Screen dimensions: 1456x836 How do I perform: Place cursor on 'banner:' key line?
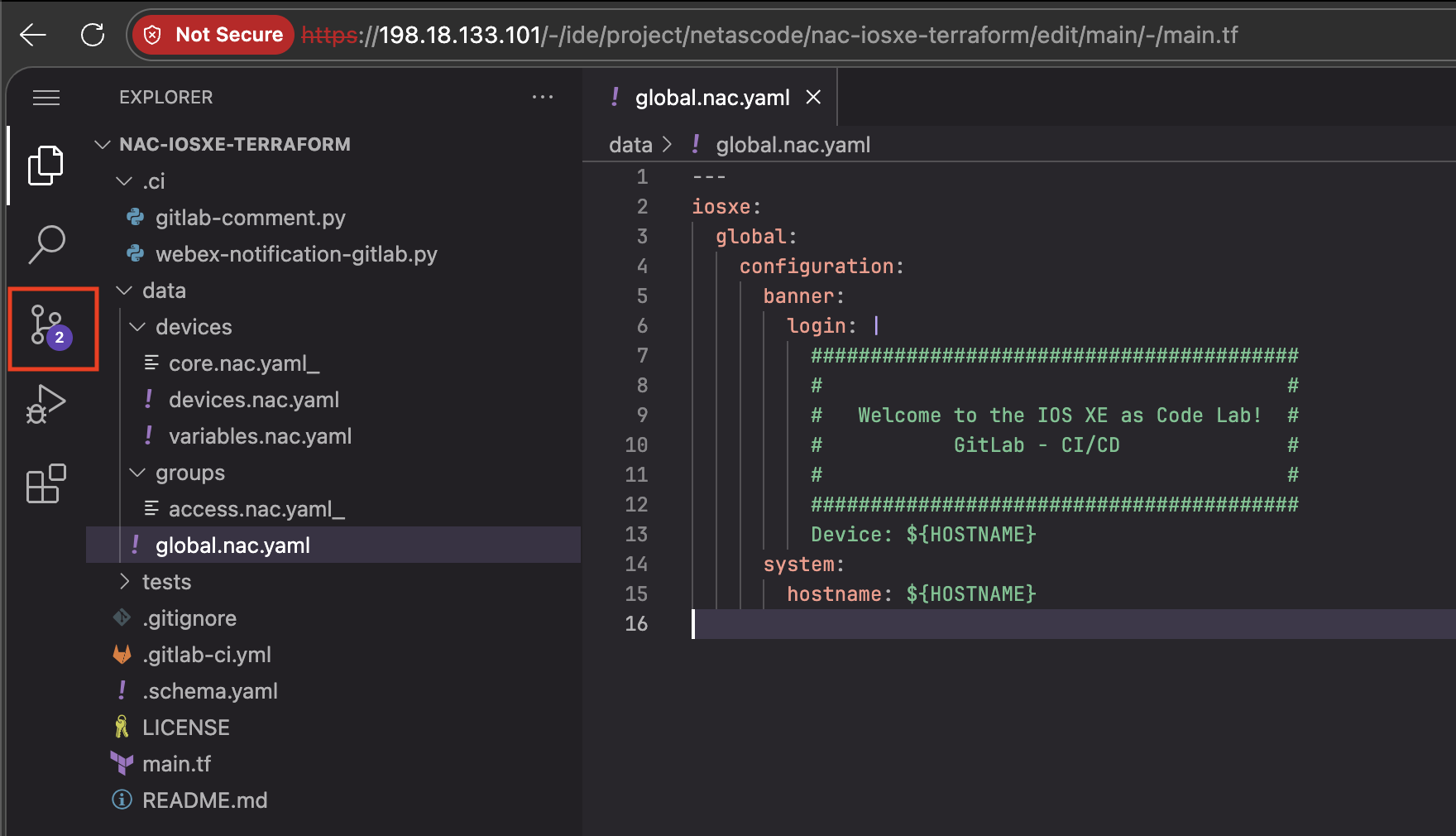[x=803, y=296]
